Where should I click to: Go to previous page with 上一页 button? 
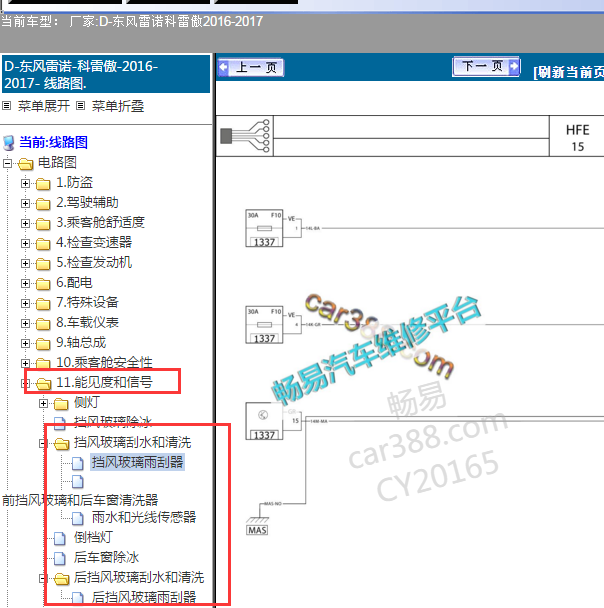pos(251,67)
